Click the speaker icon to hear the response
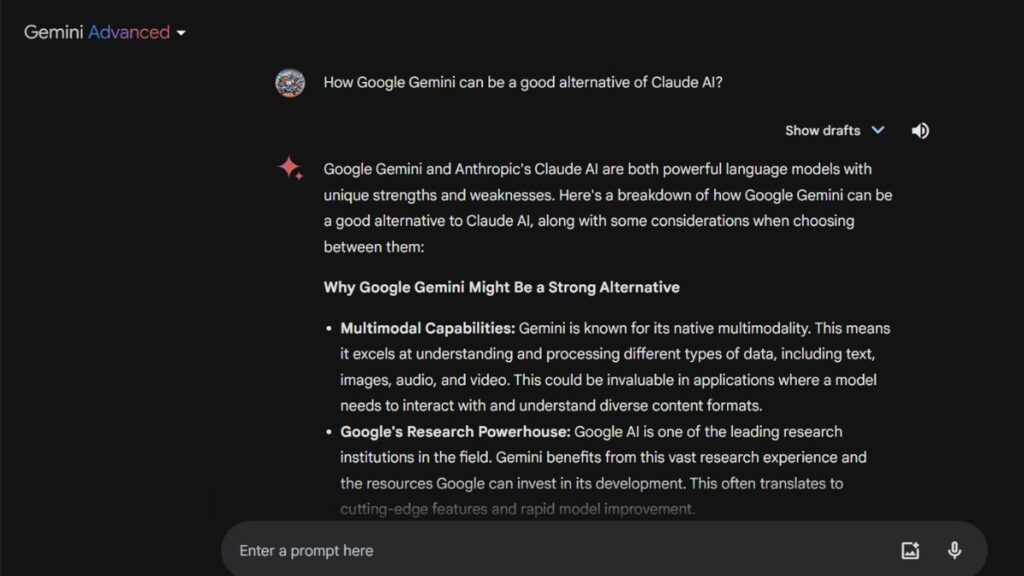 (x=920, y=130)
